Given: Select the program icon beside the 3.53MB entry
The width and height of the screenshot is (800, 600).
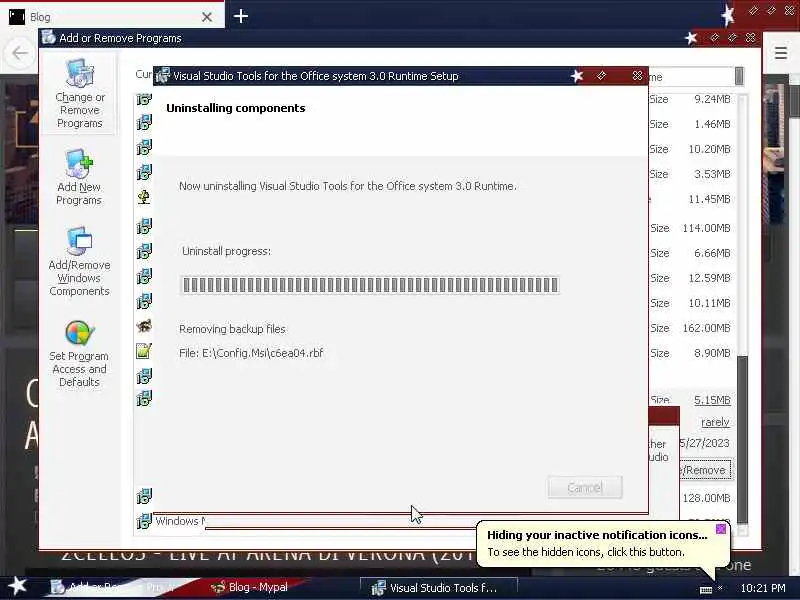Looking at the screenshot, I should point(144,172).
